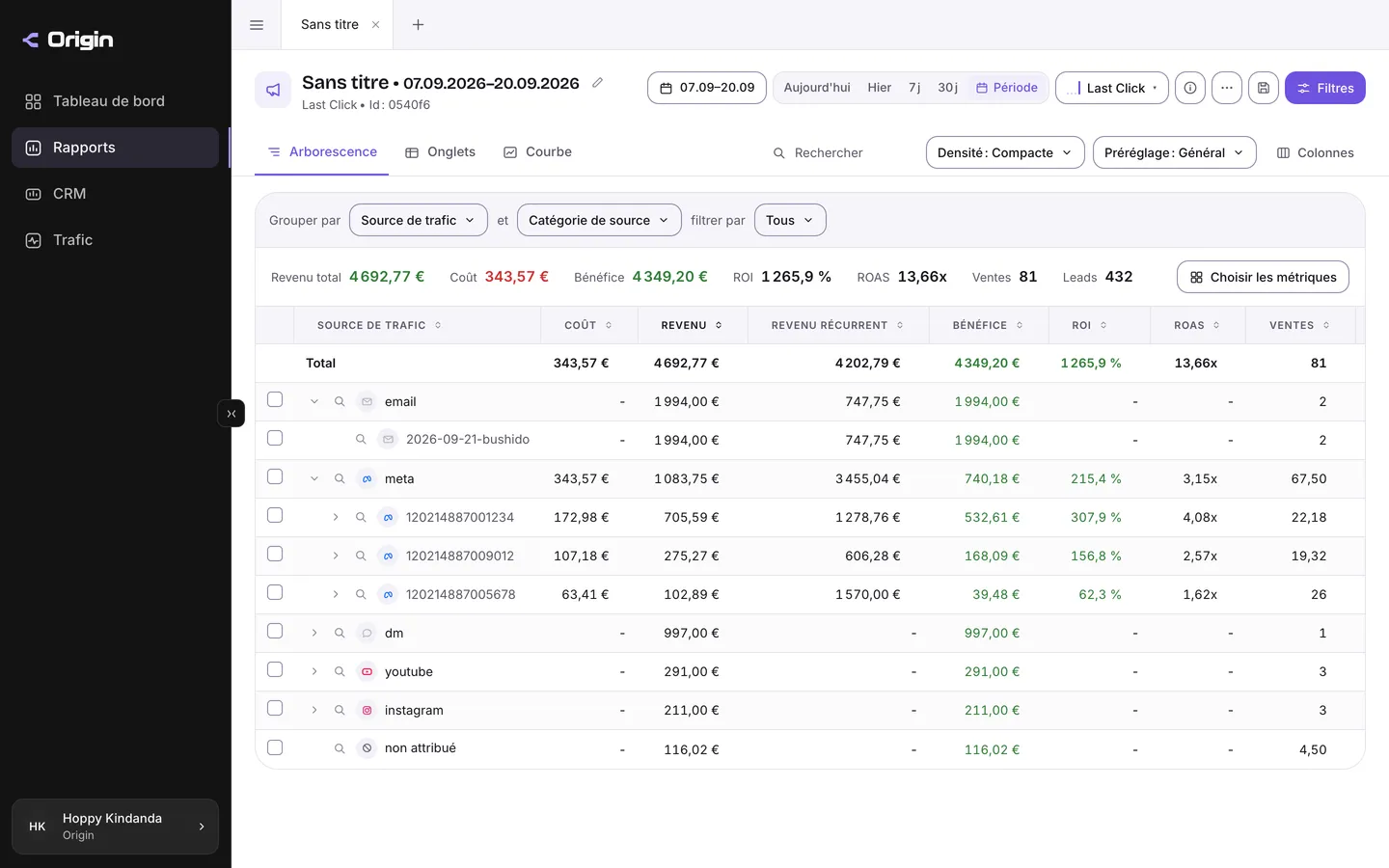Open the Colonnes settings
Viewport: 1389px width, 868px height.
[1316, 152]
